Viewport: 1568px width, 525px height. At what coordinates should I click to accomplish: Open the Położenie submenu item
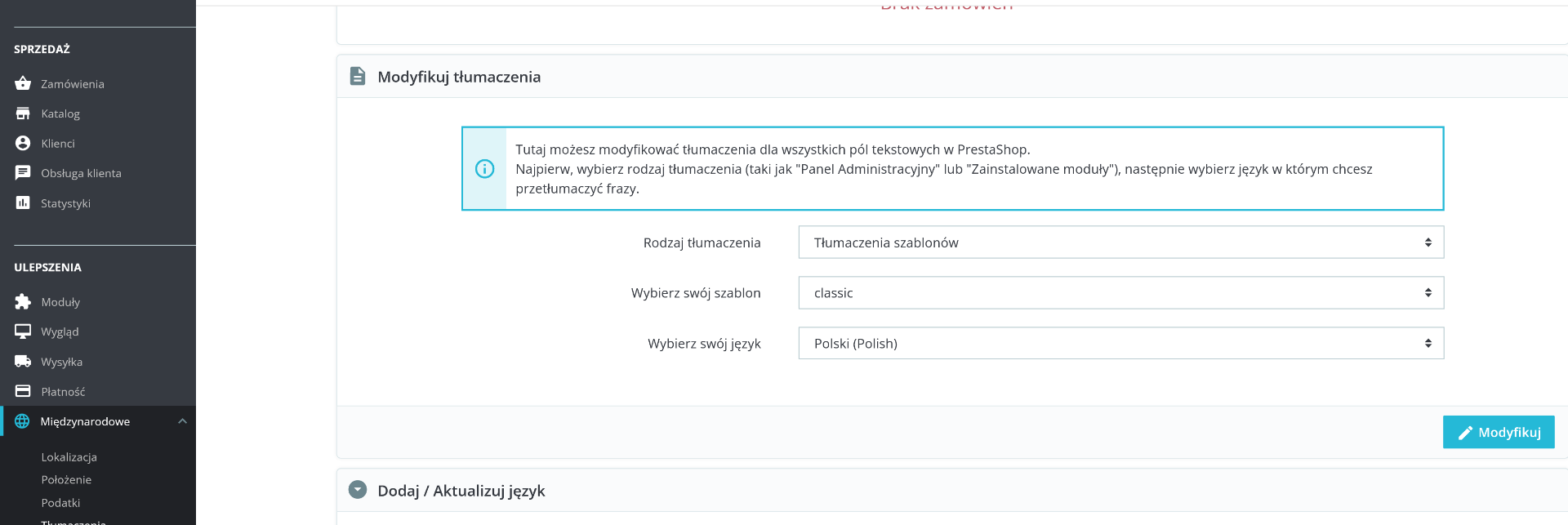coord(66,480)
